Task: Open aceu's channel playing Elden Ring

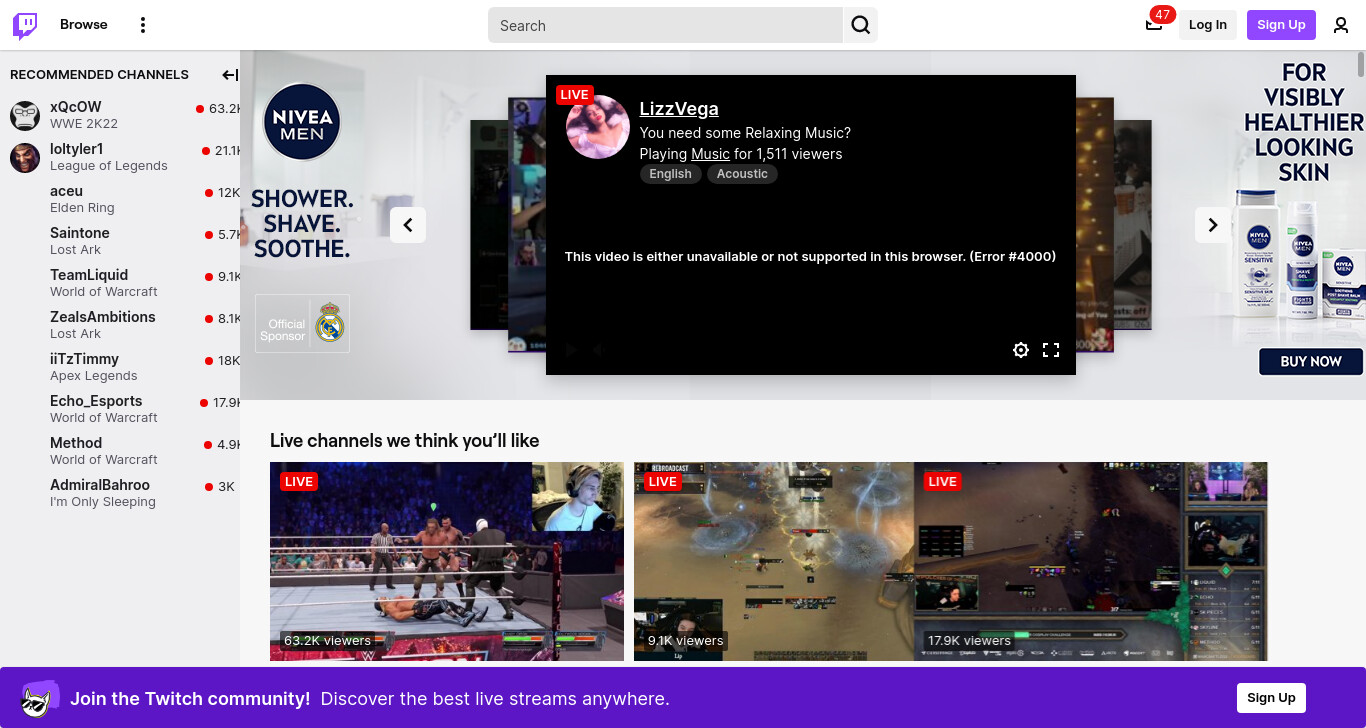Action: tap(120, 199)
